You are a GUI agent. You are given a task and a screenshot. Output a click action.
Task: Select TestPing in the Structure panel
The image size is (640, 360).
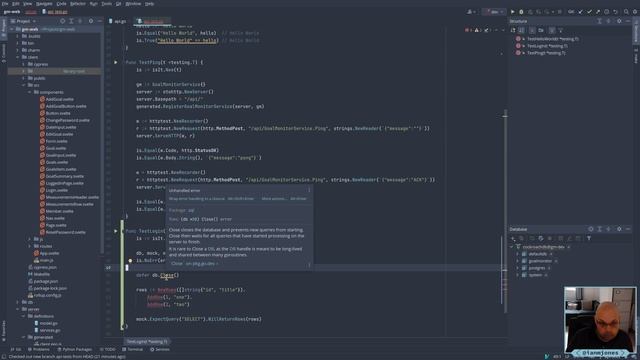pos(546,53)
